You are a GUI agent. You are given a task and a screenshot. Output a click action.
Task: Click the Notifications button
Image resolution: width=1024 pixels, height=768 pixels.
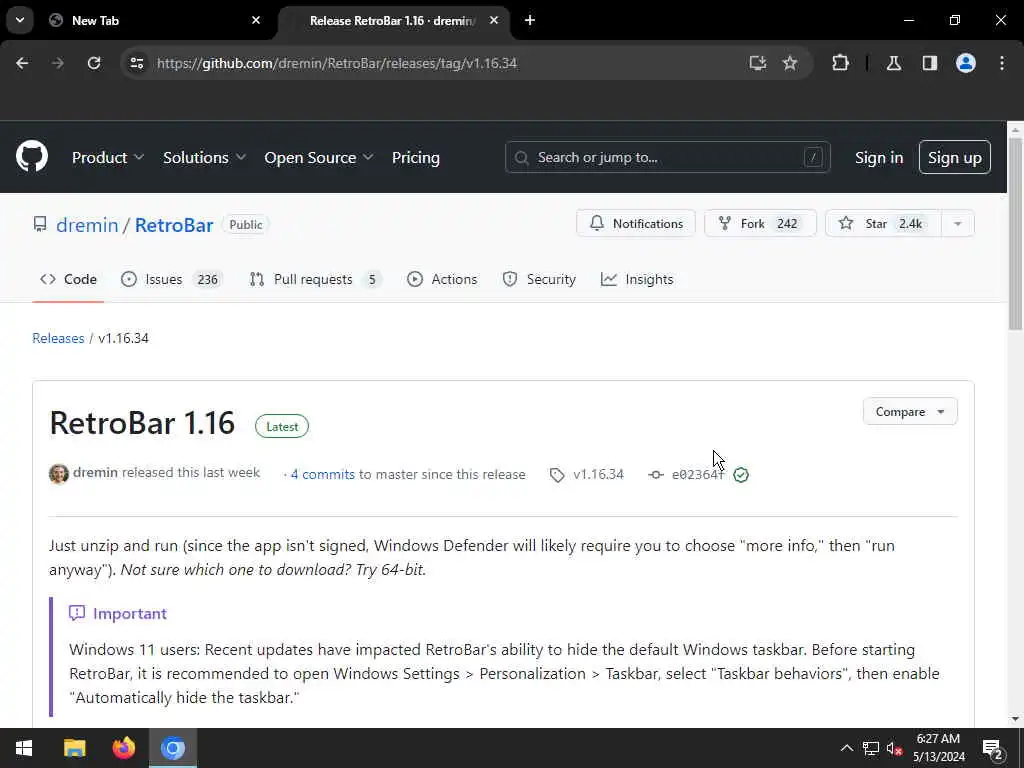coord(635,223)
